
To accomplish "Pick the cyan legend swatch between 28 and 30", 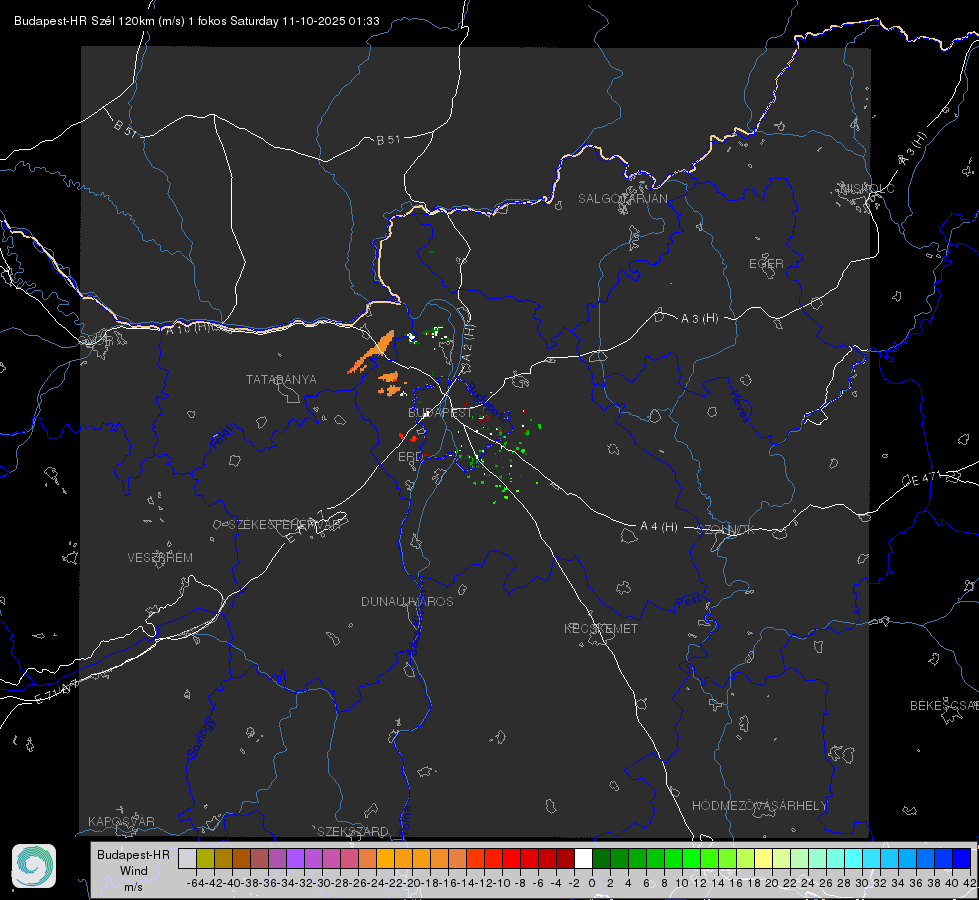I will click(x=854, y=858).
